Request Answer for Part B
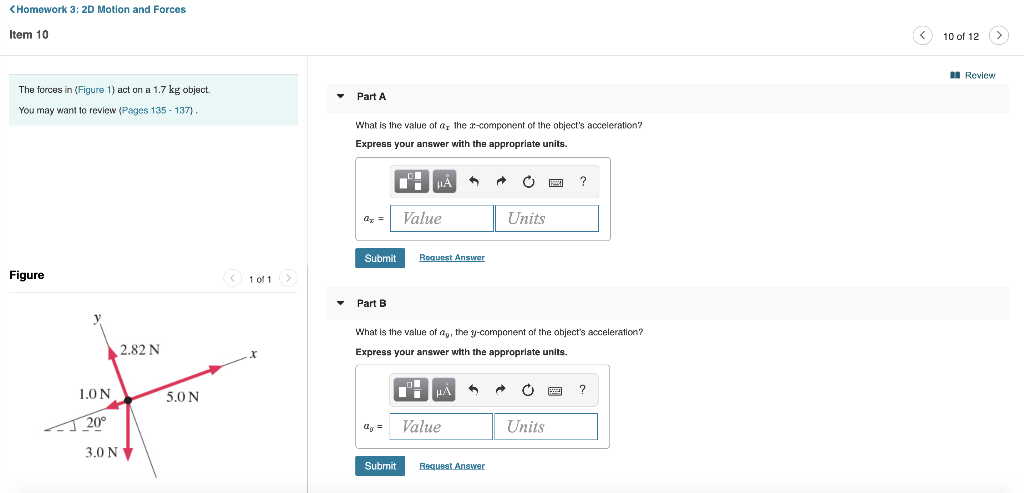The image size is (1024, 493). pos(452,466)
